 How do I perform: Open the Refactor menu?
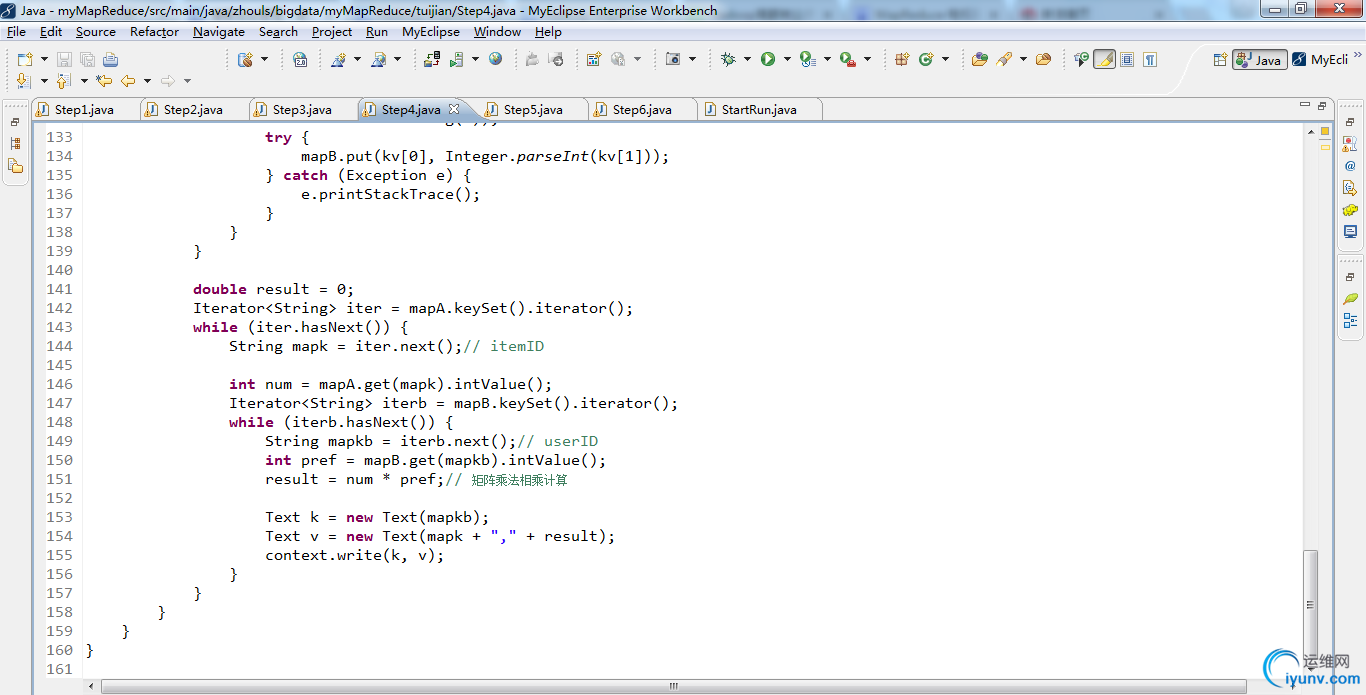pyautogui.click(x=154, y=31)
